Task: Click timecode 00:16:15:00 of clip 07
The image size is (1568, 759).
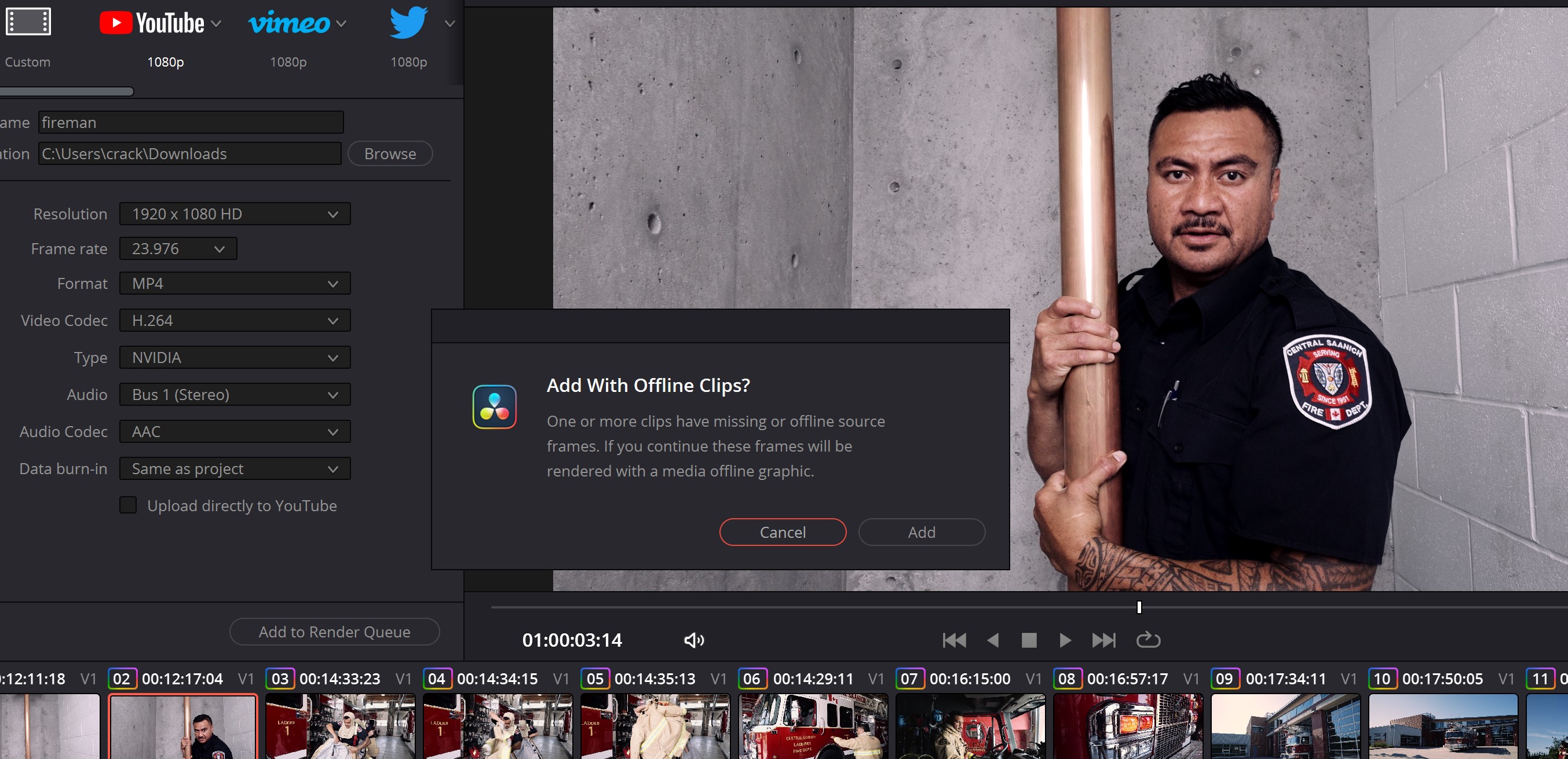Action: click(x=970, y=679)
